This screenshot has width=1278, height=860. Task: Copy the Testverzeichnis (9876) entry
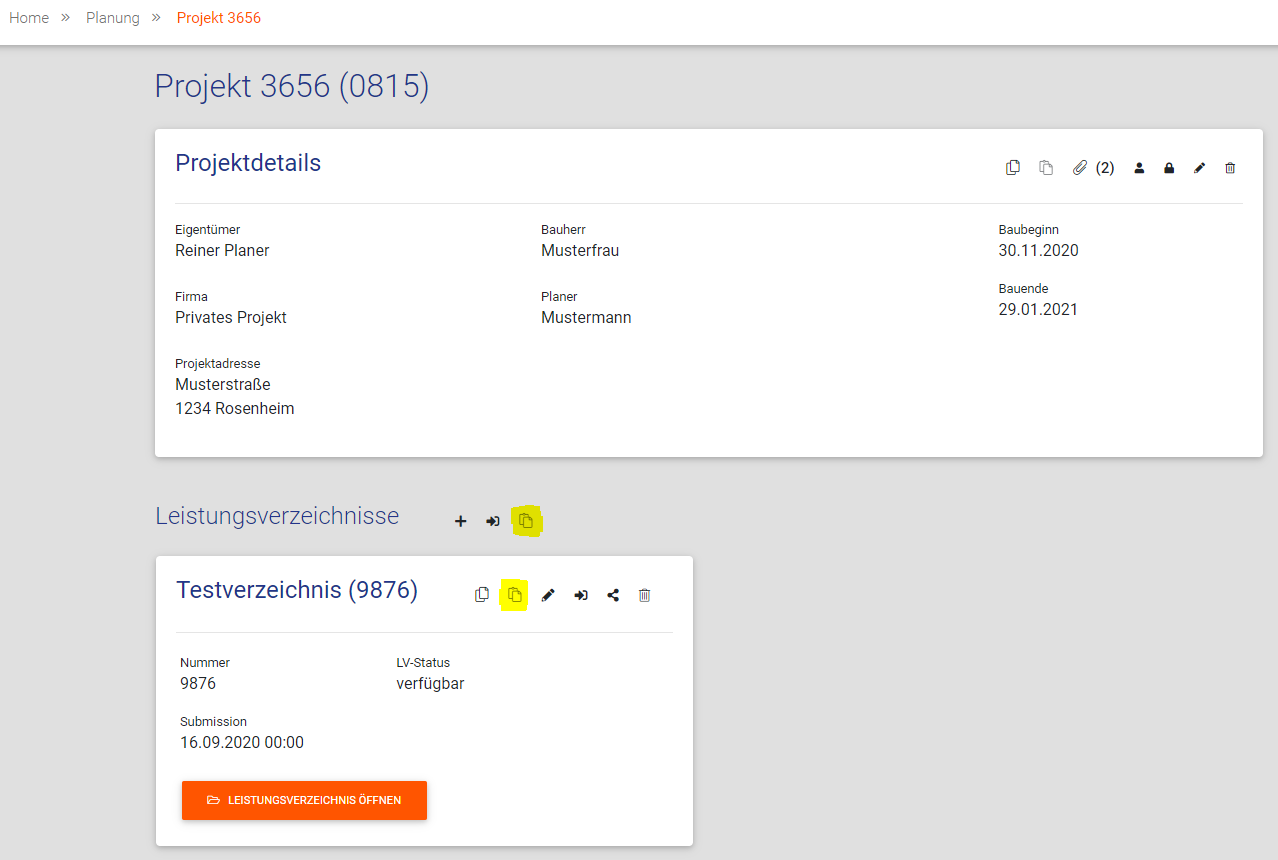[x=482, y=595]
